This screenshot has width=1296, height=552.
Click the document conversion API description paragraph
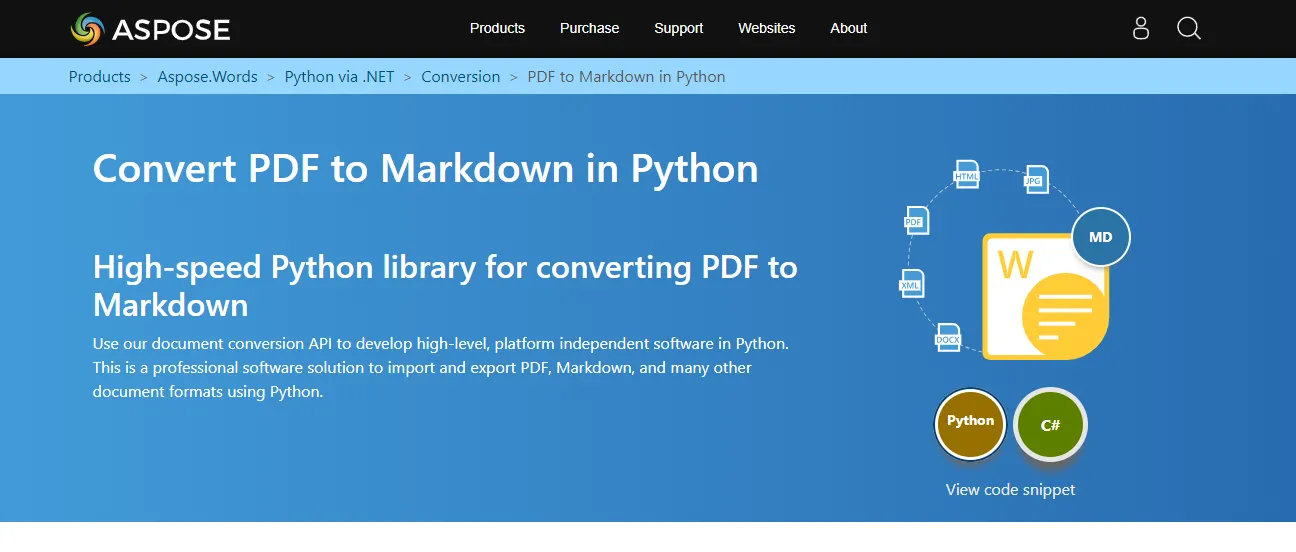coord(441,367)
